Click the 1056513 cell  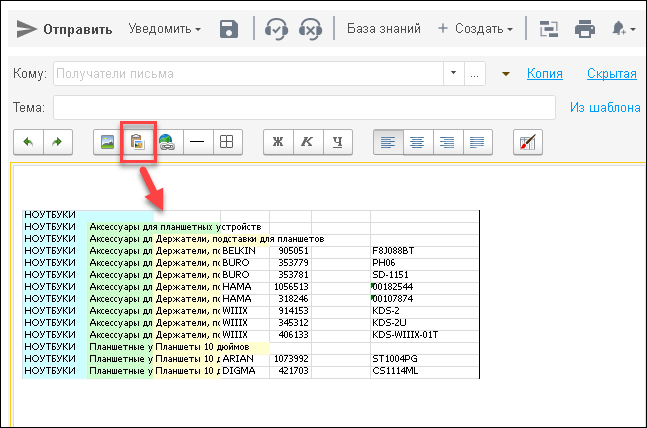tap(291, 286)
